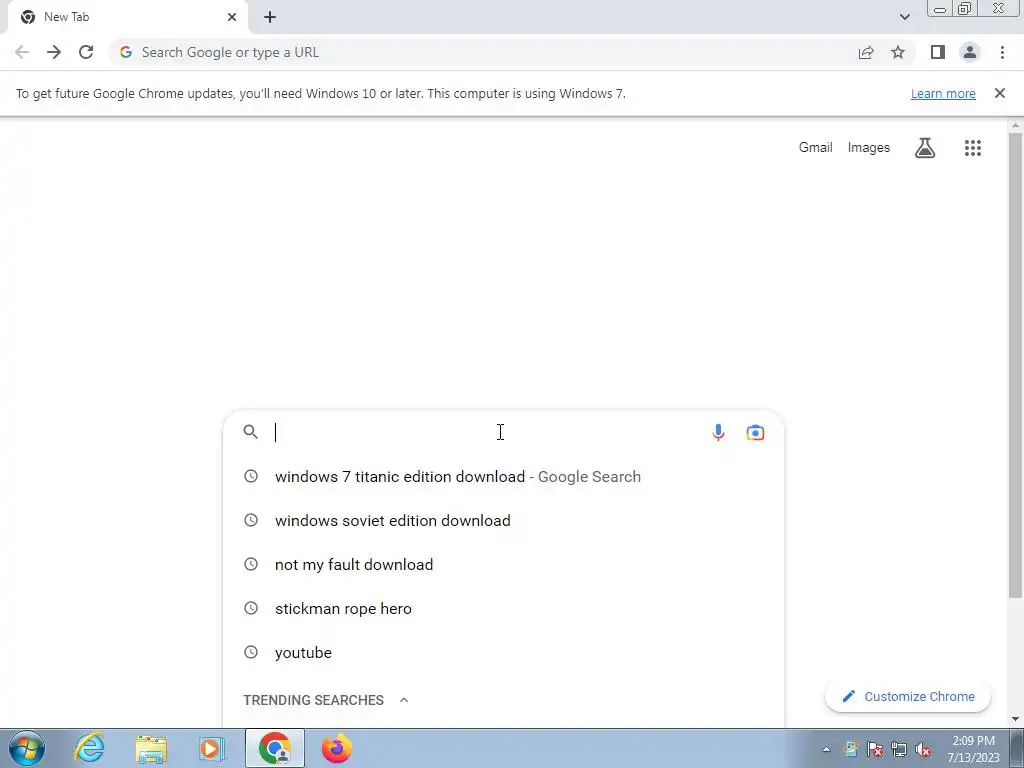Dismiss the Windows 7 update infobar
This screenshot has height=768, width=1024.
pyautogui.click(x=1000, y=93)
